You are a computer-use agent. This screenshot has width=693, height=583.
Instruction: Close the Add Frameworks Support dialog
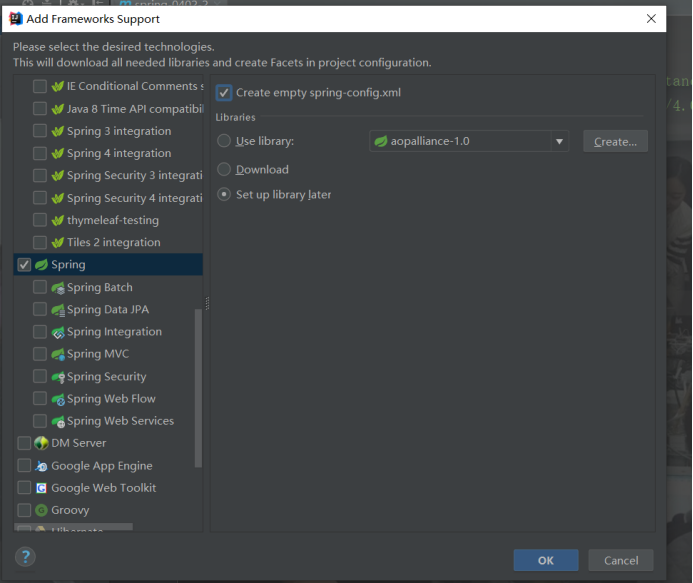tap(651, 19)
